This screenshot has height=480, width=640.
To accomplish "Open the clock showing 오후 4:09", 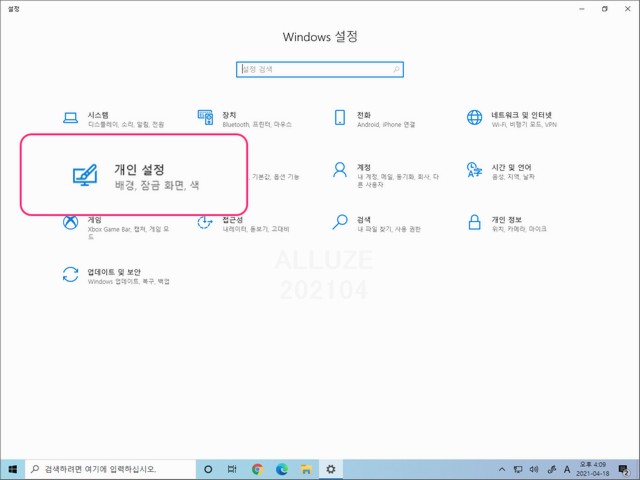I will (x=593, y=469).
